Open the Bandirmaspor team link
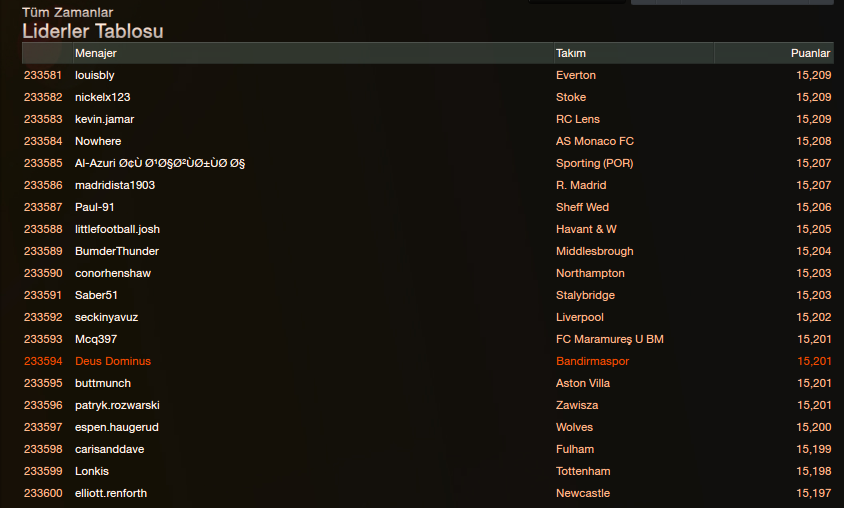This screenshot has width=844, height=508. pyautogui.click(x=593, y=362)
